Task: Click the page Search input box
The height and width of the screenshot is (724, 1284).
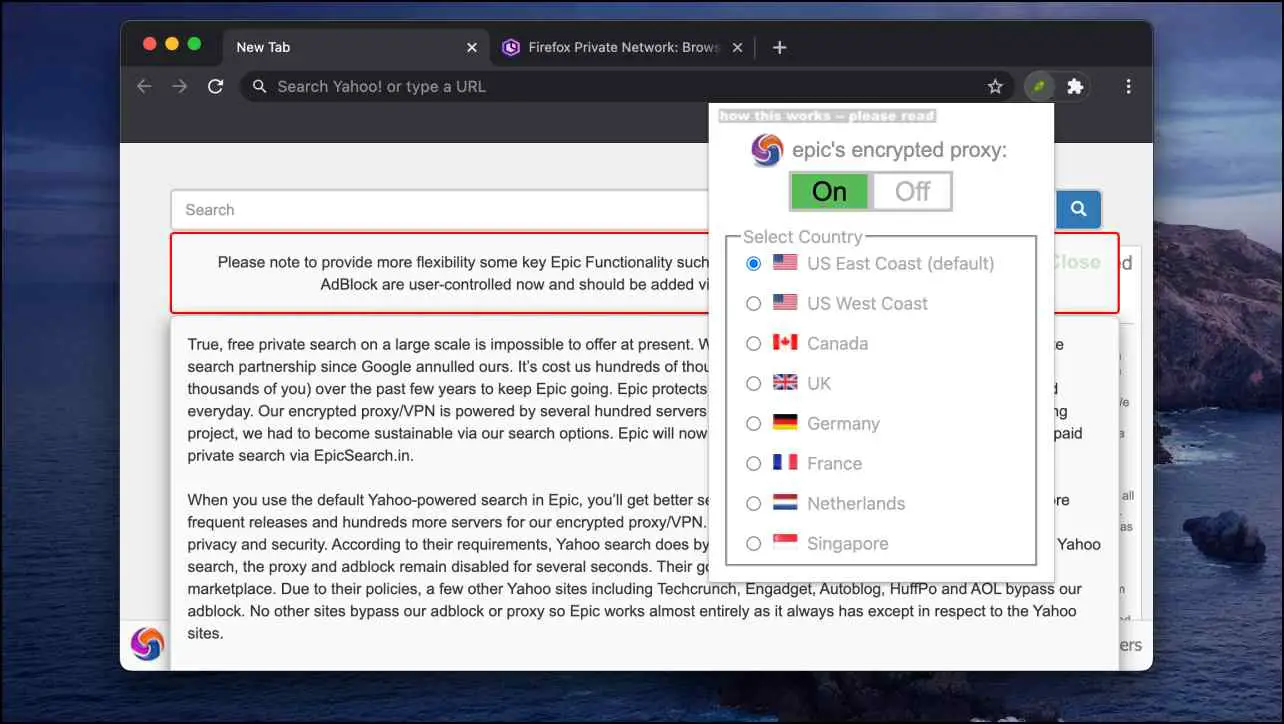Action: pos(440,210)
